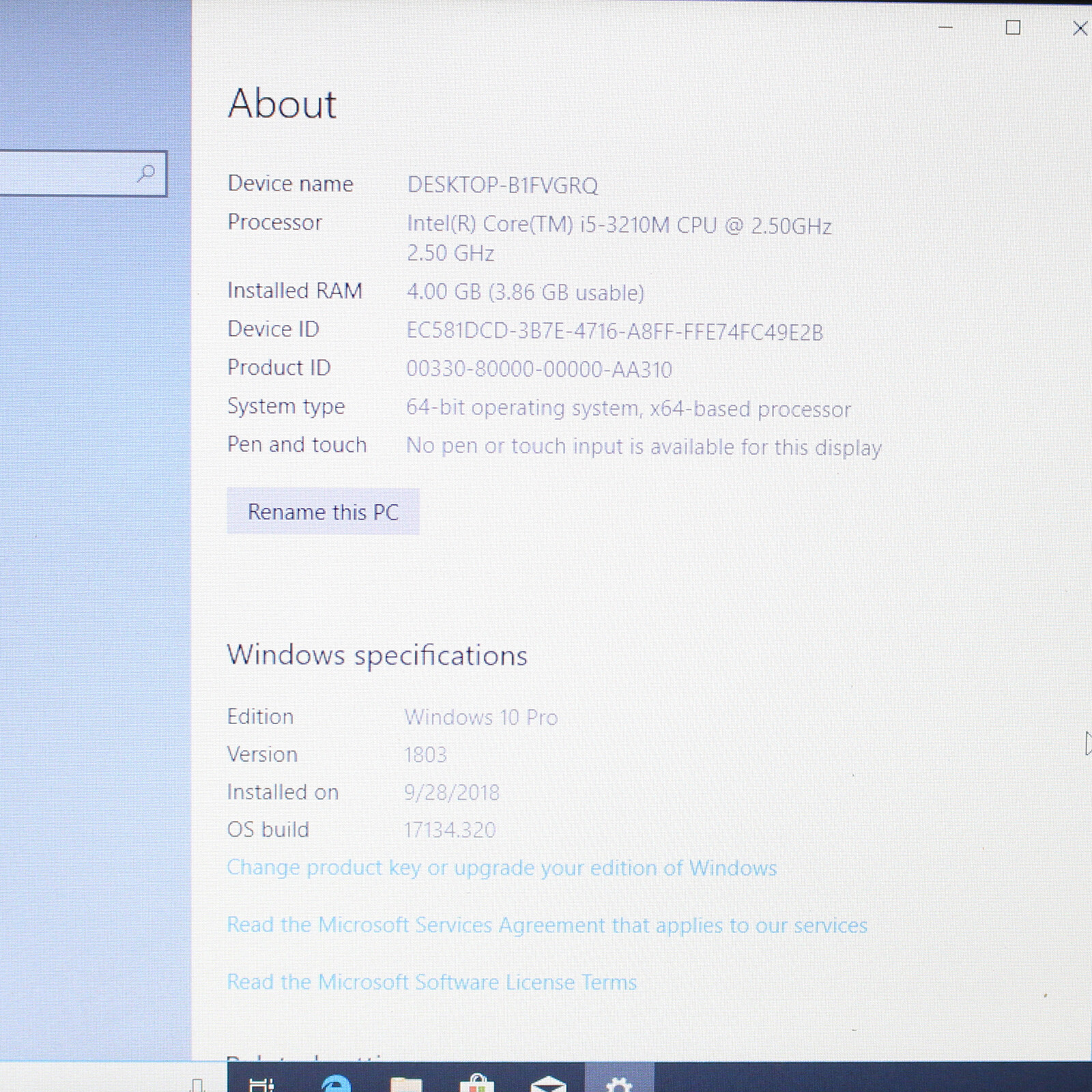Screen dimensions: 1092x1092
Task: Click the microphone icon on the taskbar
Action: [197, 1084]
